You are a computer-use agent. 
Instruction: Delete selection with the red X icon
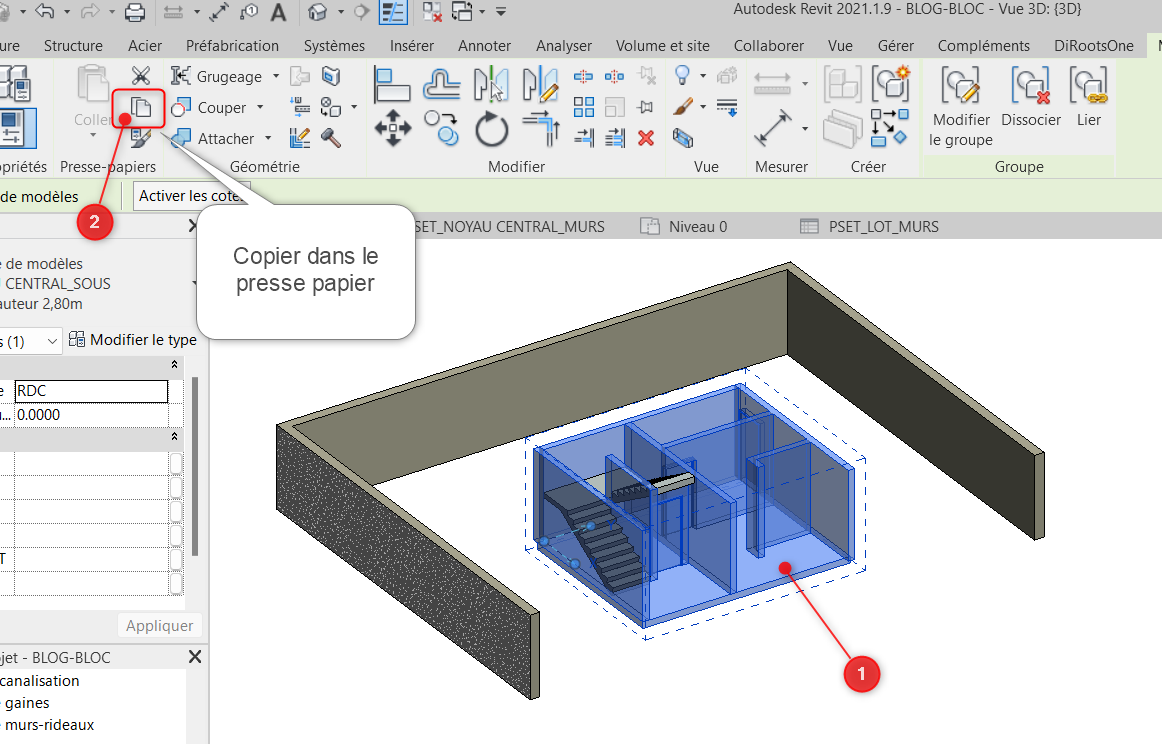pyautogui.click(x=646, y=139)
